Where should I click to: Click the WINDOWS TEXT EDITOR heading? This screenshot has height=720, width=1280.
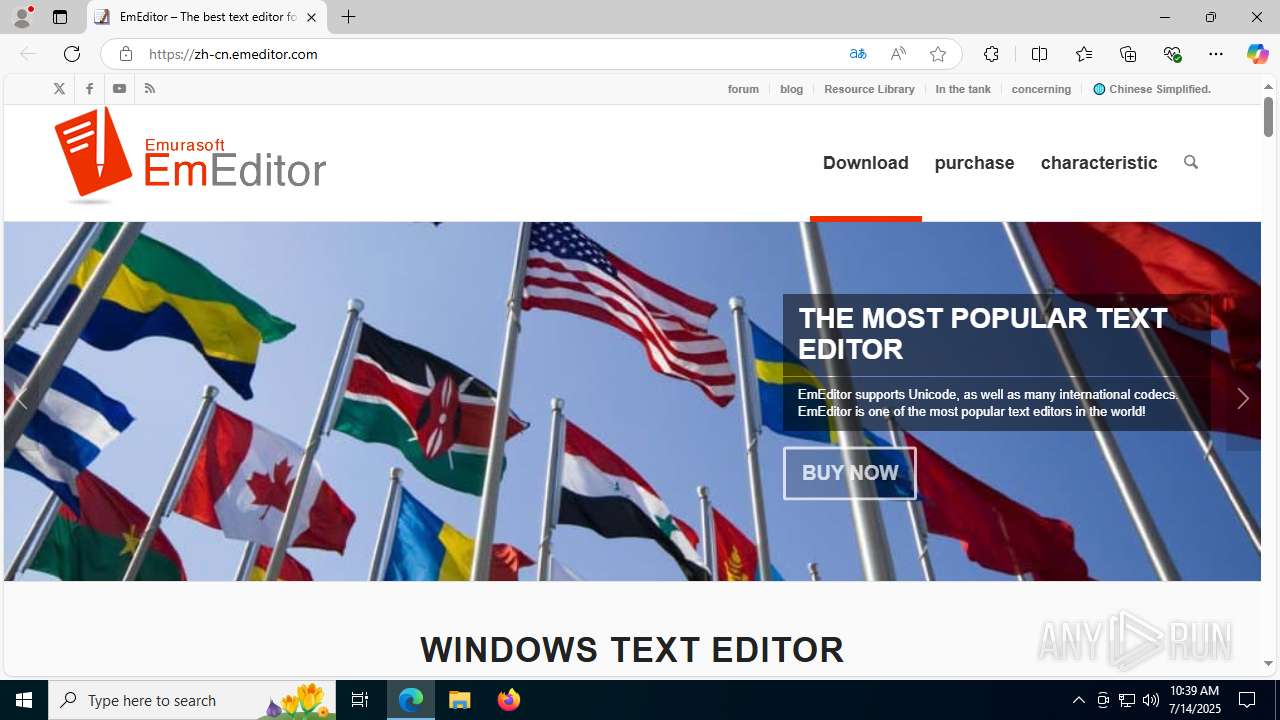632,649
